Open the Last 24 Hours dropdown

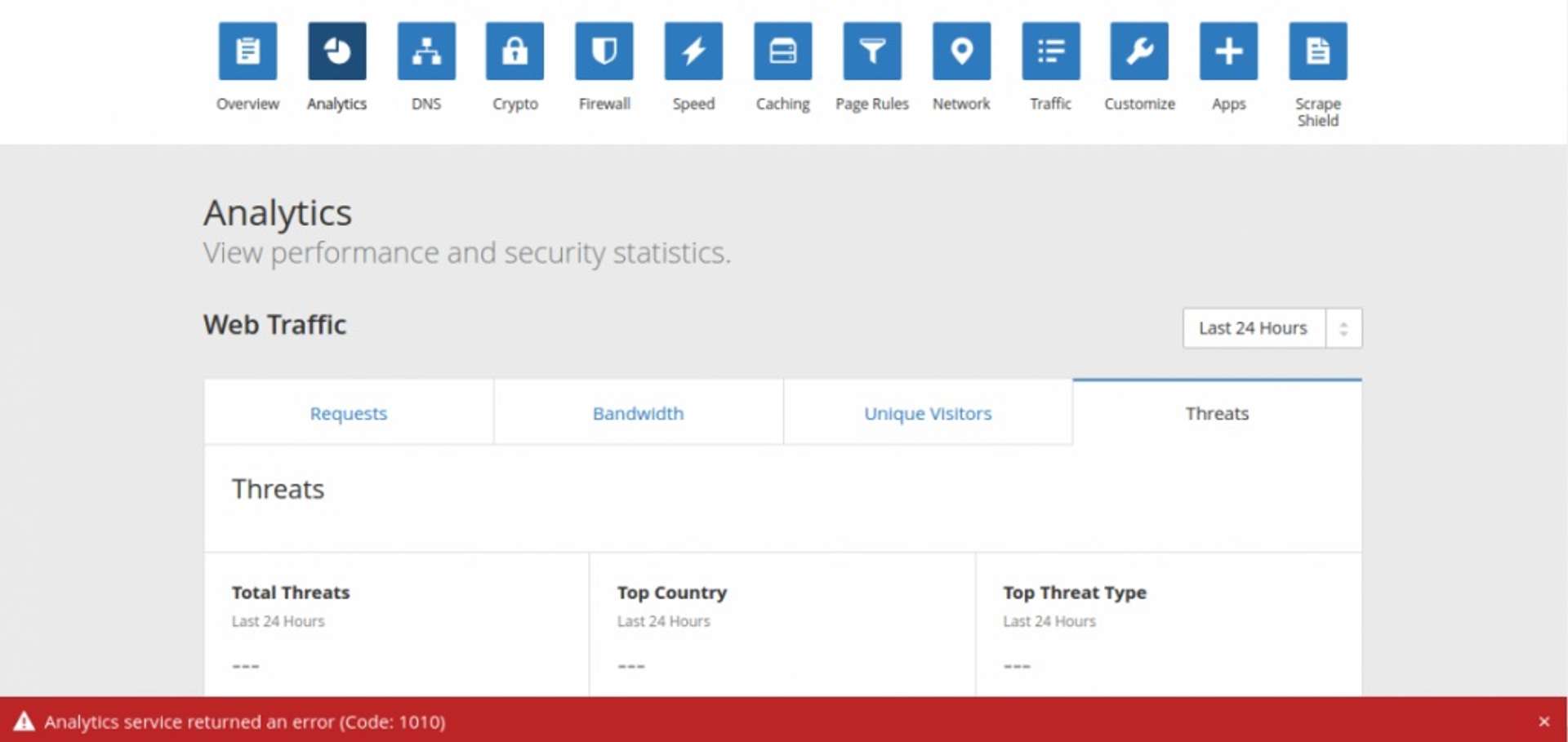click(1252, 327)
